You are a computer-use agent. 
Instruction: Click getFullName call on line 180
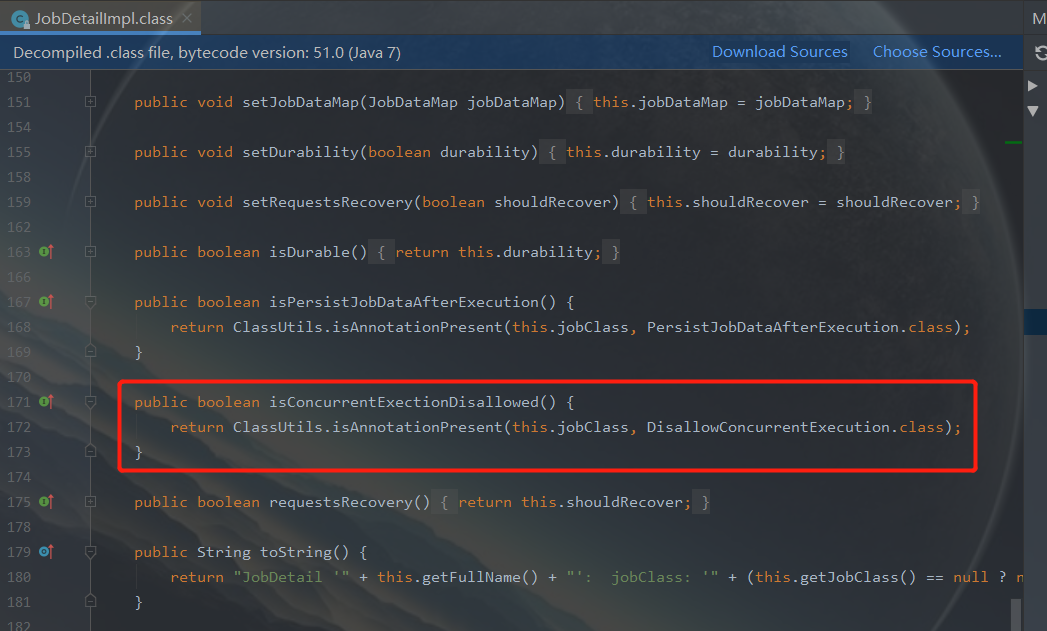point(471,577)
